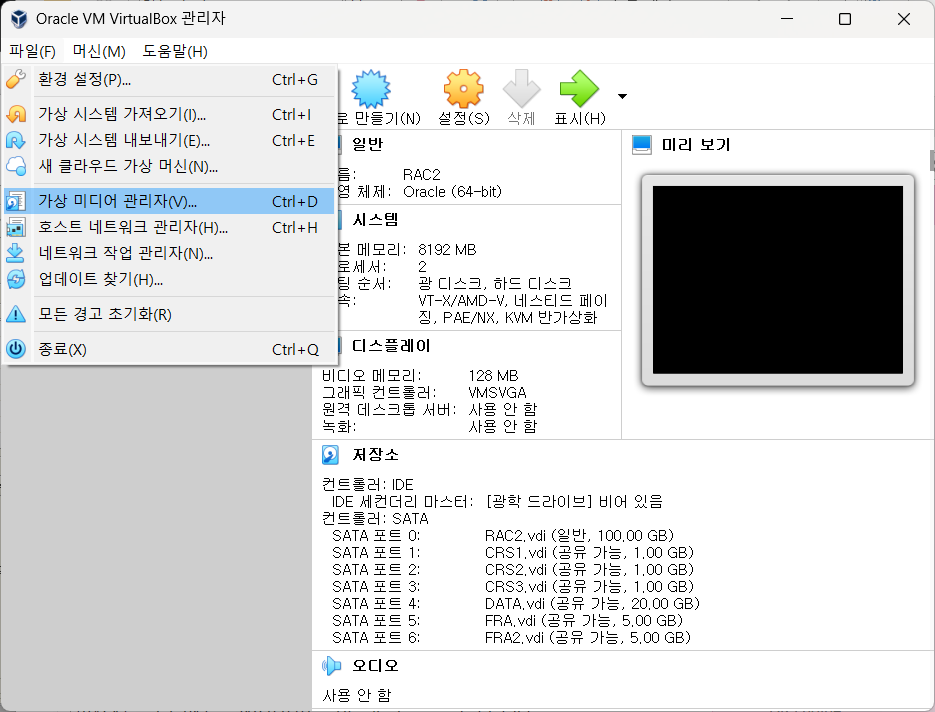This screenshot has width=935, height=712.
Task: Click the media manager icon beside 가상 미디어 관리자
Action: click(x=16, y=201)
